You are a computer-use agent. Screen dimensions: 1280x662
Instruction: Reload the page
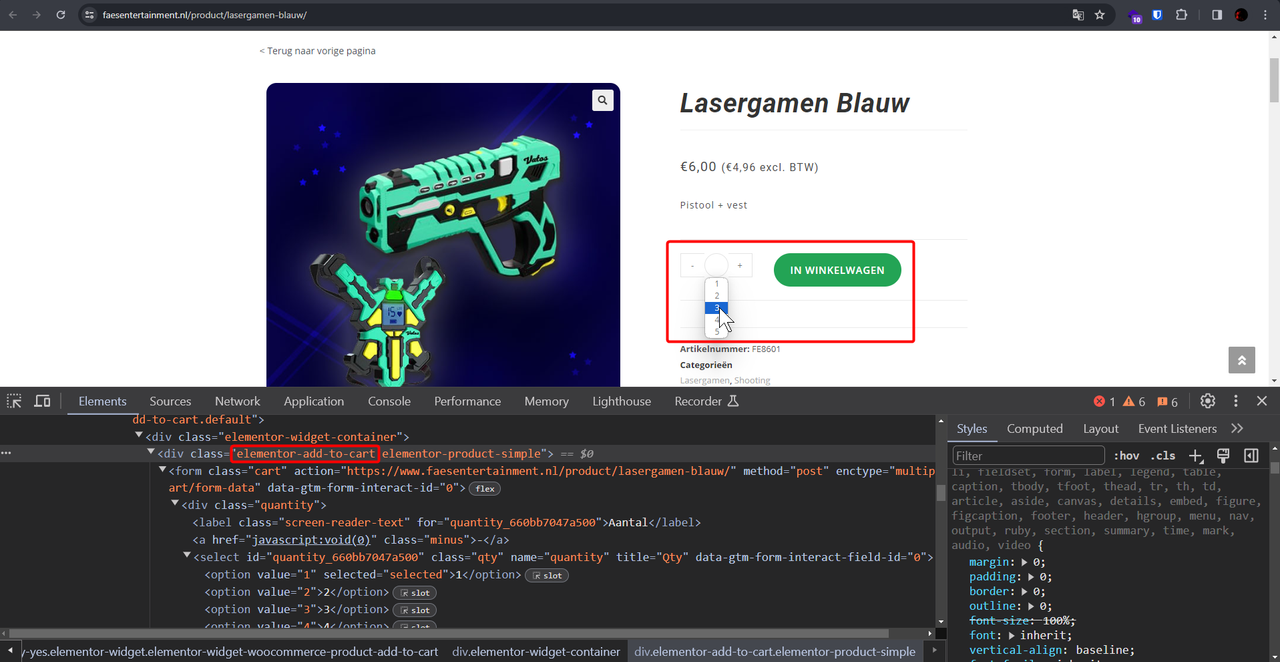click(x=61, y=15)
